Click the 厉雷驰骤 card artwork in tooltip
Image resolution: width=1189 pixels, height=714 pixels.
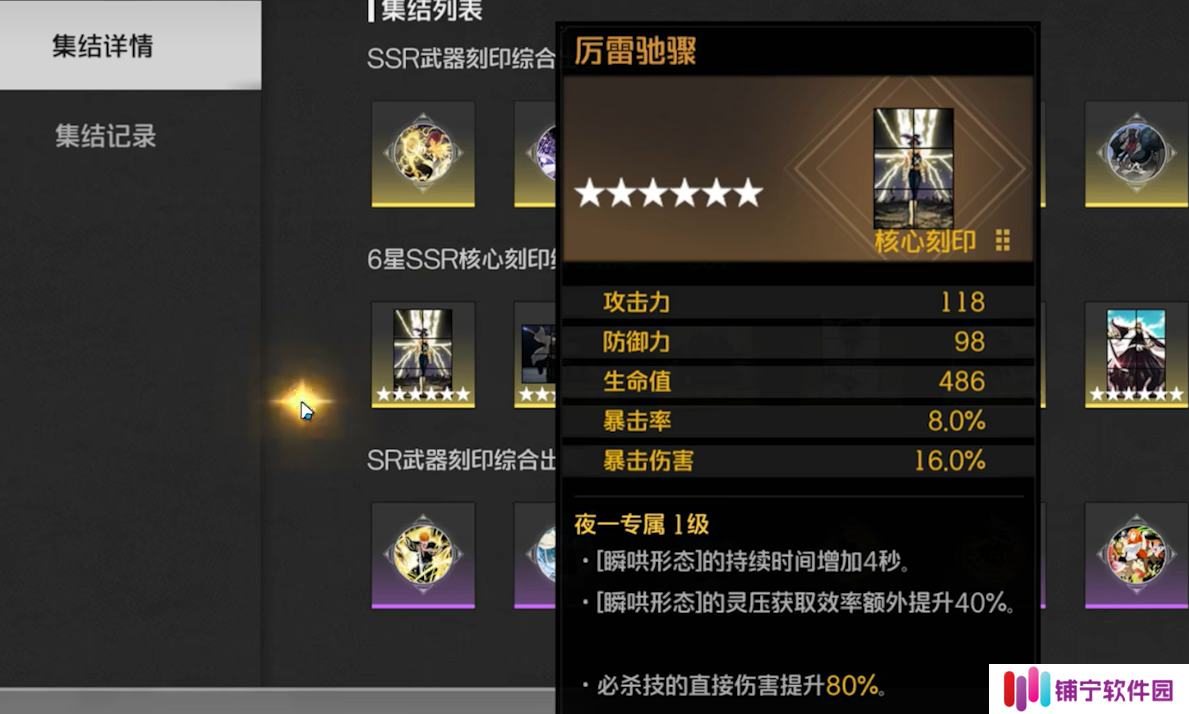point(914,168)
